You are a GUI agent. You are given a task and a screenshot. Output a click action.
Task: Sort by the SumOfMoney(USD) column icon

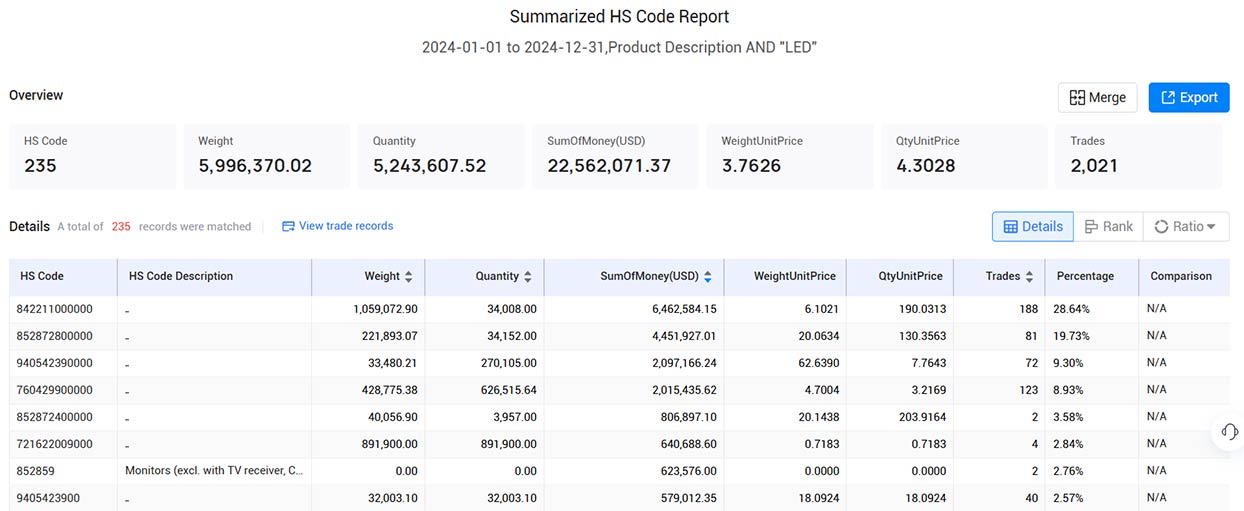pyautogui.click(x=708, y=276)
